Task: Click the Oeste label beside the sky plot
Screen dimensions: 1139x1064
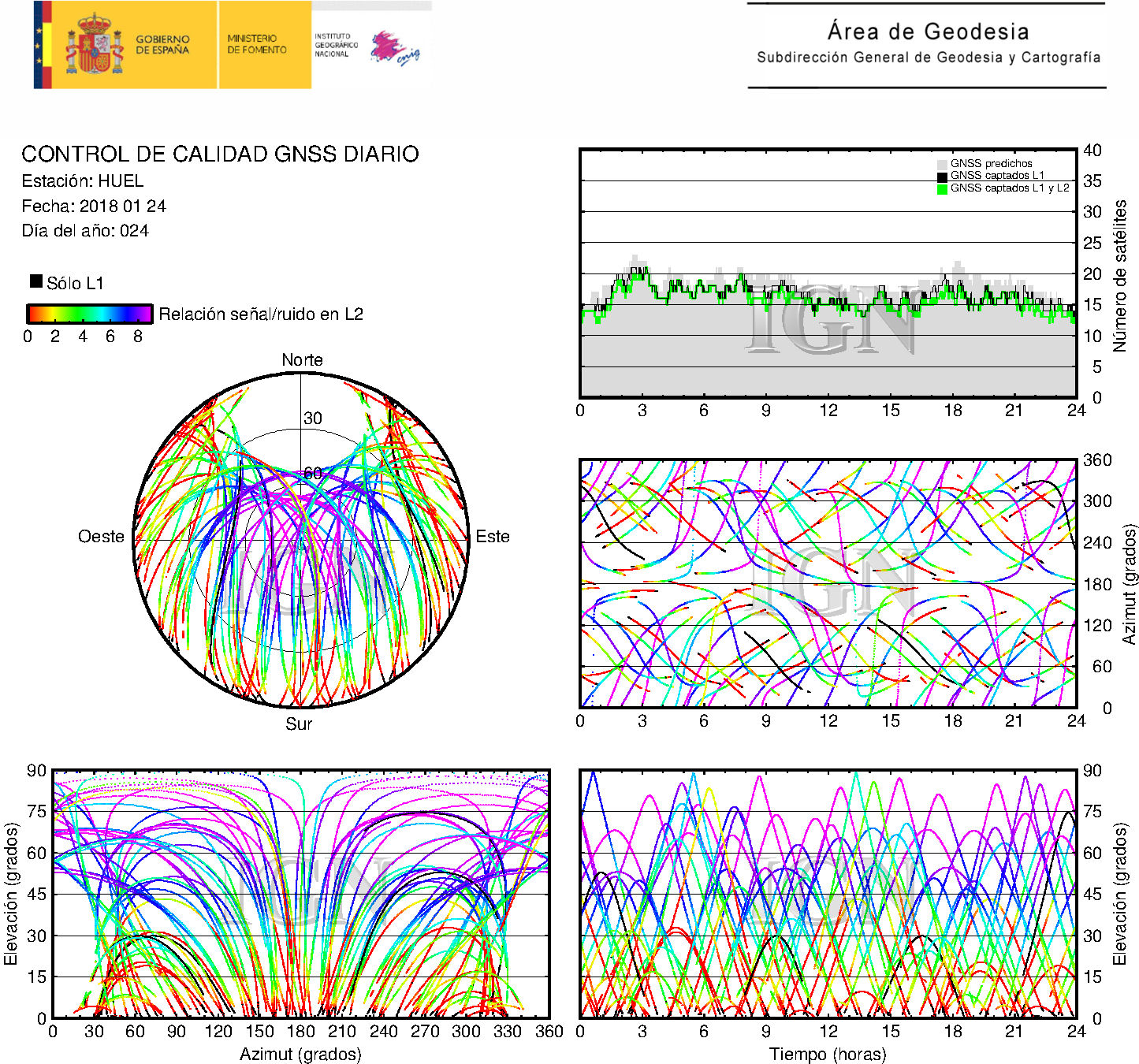Action: [101, 537]
